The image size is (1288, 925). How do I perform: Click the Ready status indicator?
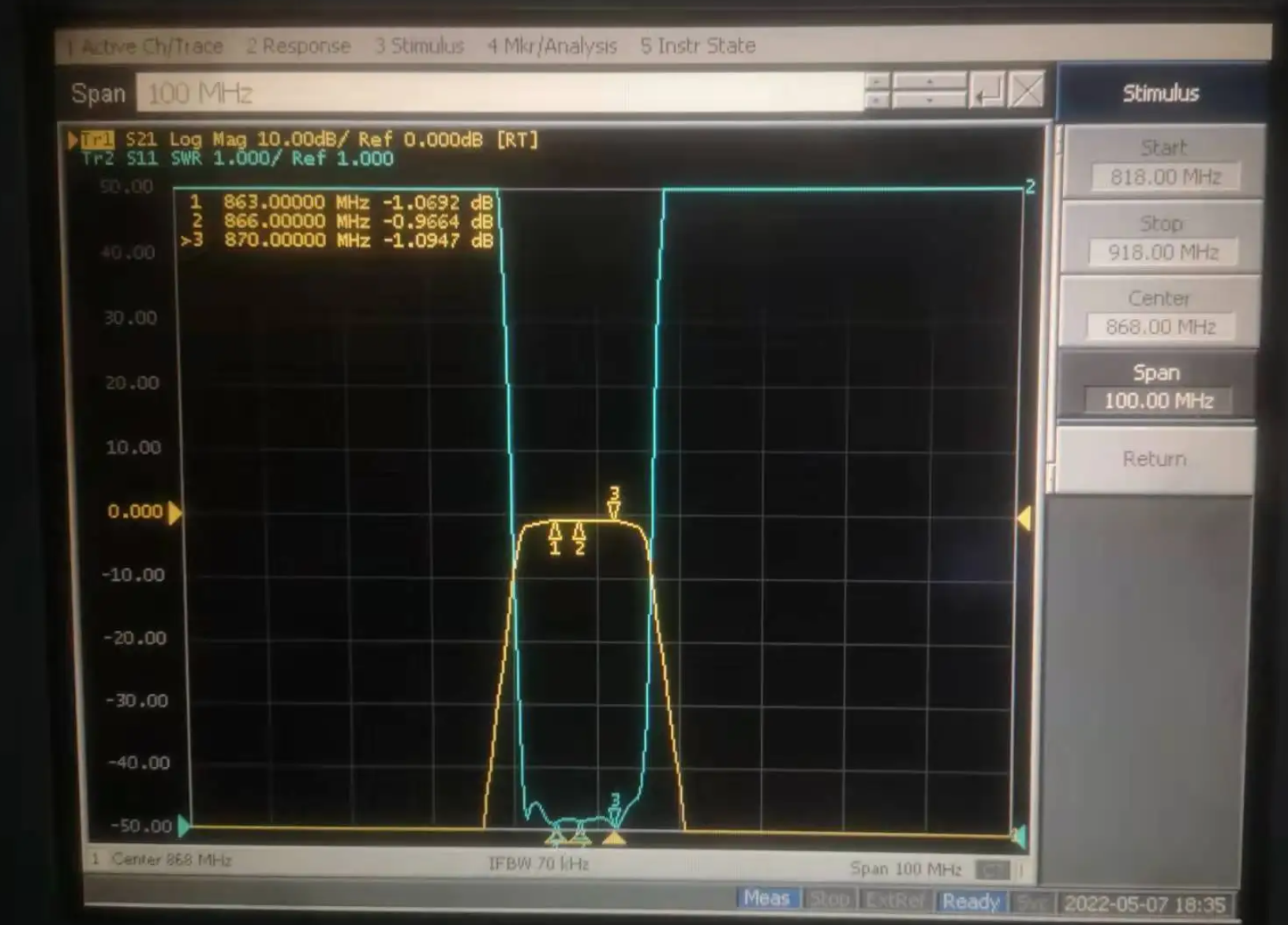tap(971, 901)
